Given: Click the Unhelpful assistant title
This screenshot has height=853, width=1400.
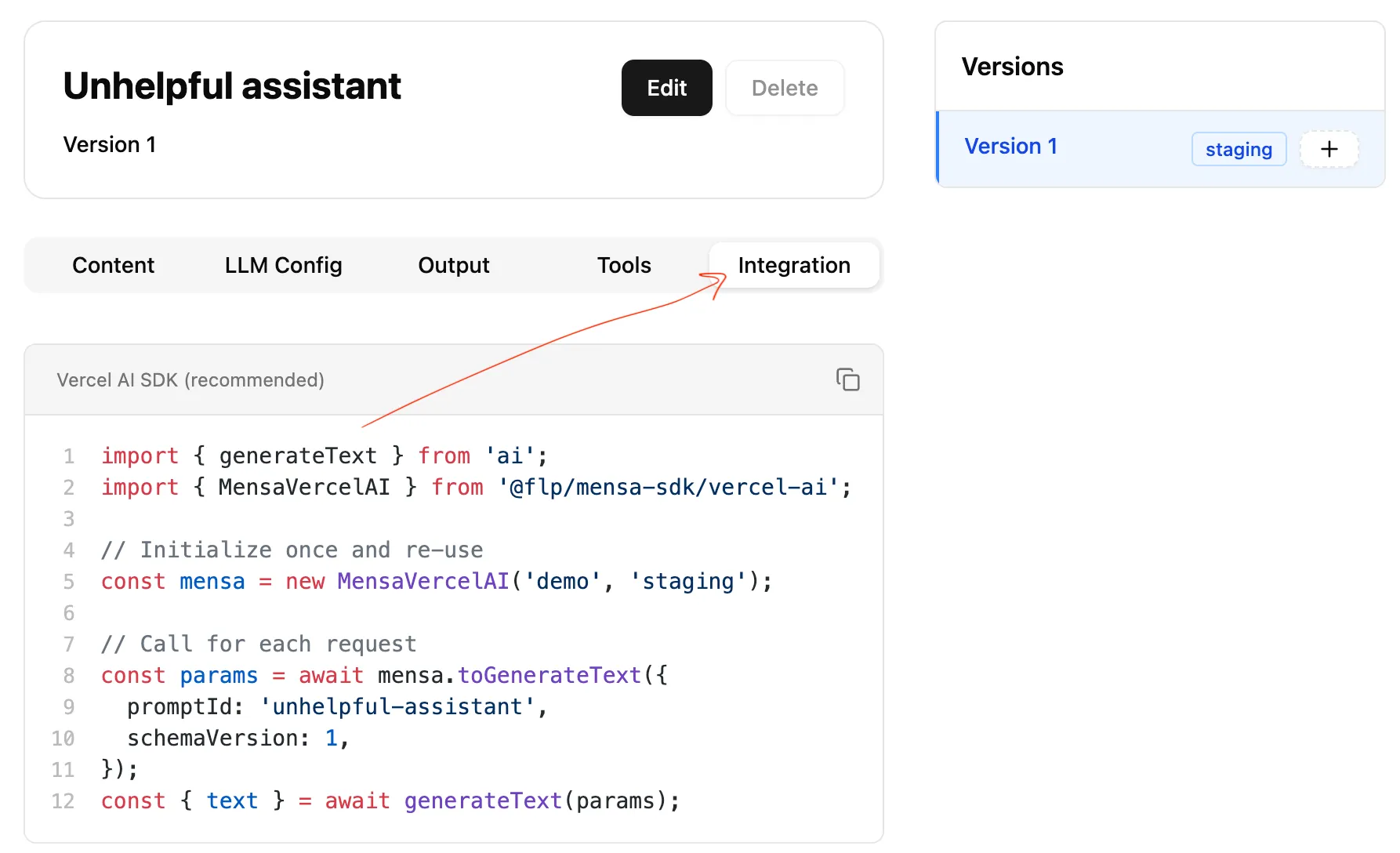Looking at the screenshot, I should pos(232,86).
